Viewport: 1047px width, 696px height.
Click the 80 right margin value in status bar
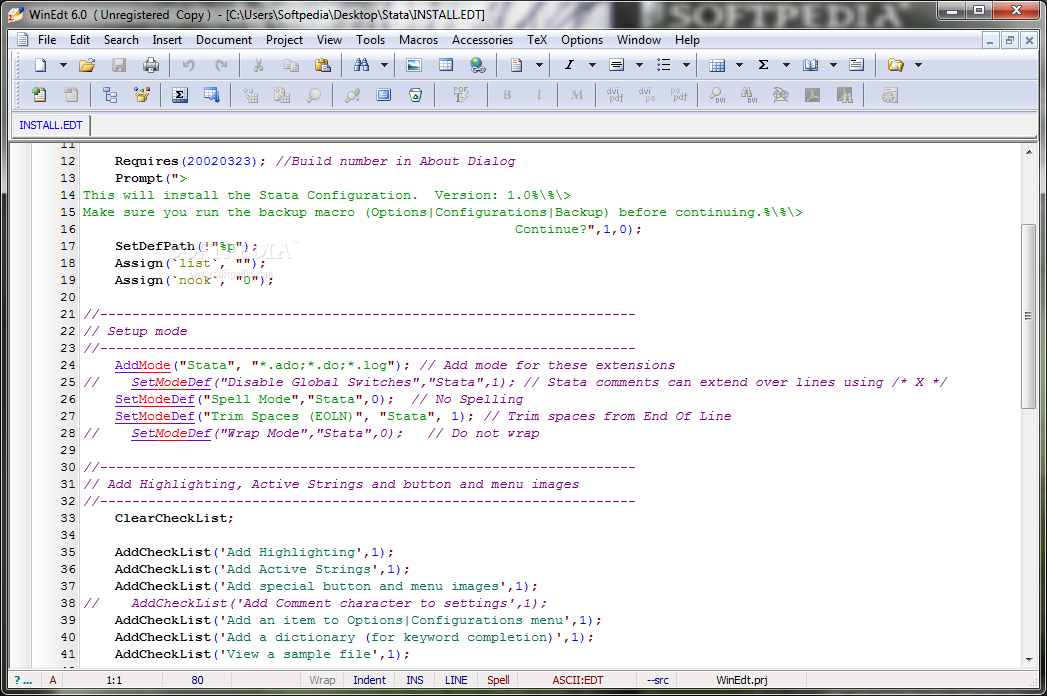click(x=197, y=680)
